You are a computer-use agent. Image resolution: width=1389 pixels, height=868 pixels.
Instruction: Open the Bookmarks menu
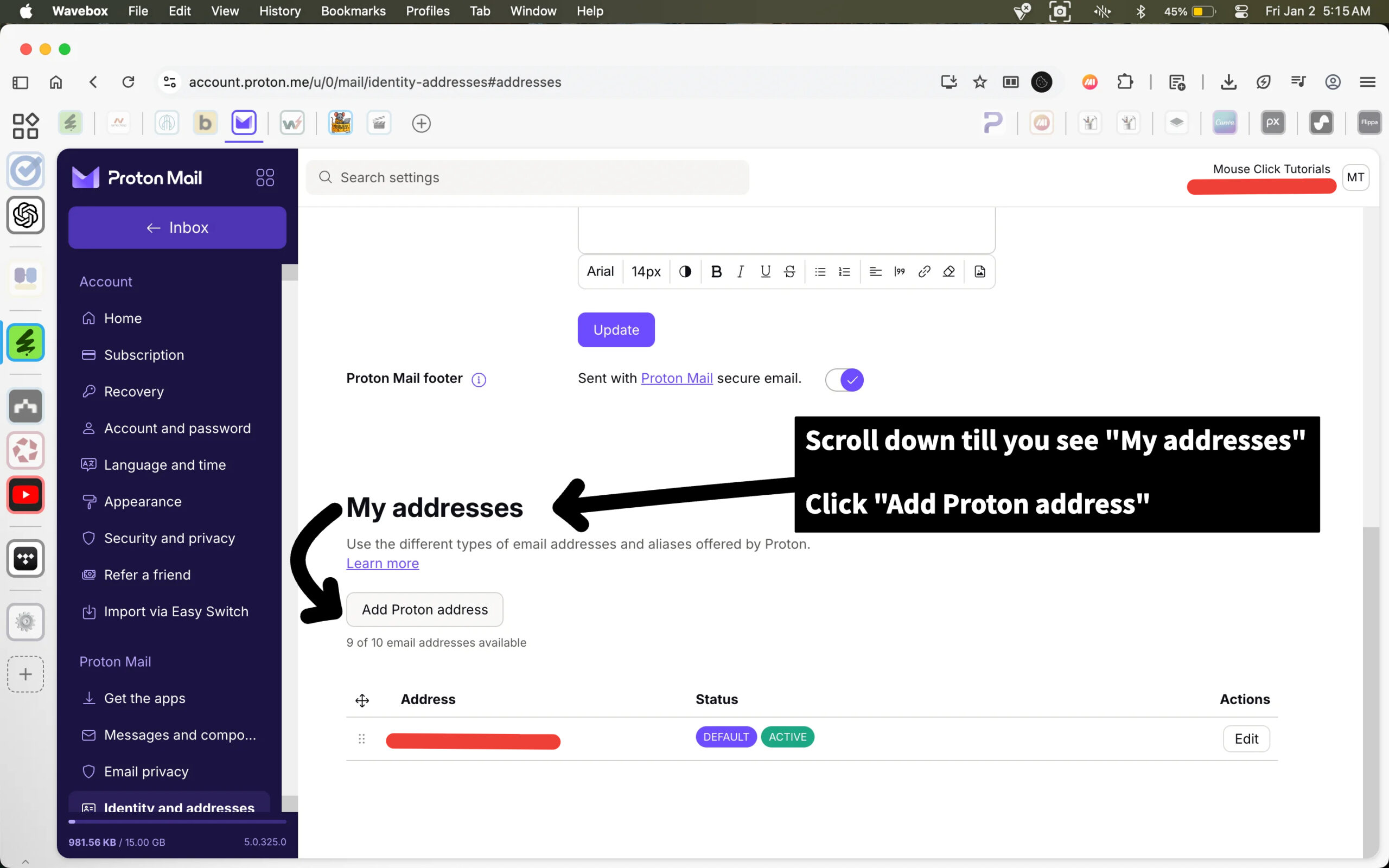click(x=353, y=11)
